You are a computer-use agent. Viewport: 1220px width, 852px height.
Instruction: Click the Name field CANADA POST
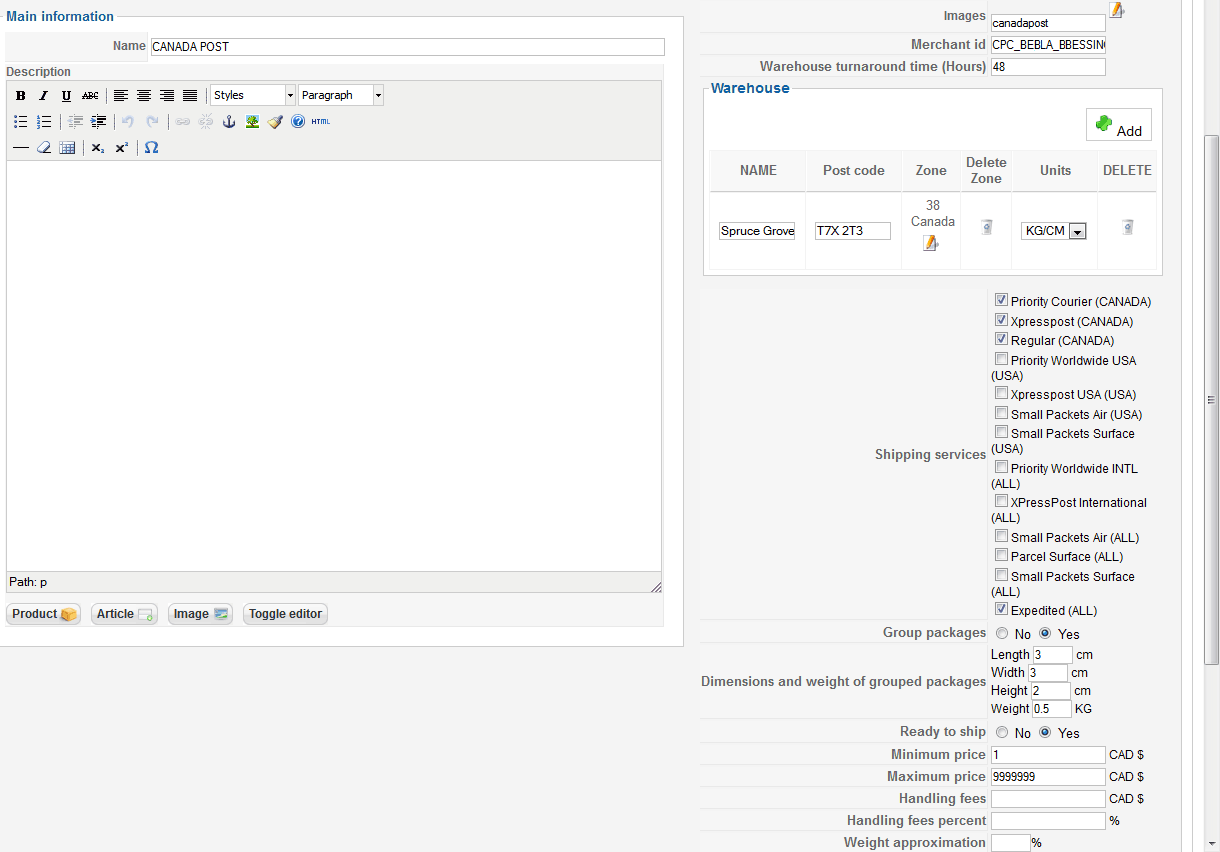click(x=407, y=47)
